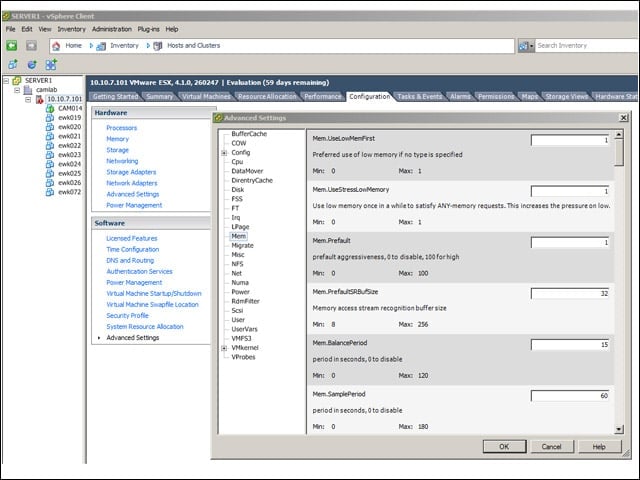This screenshot has width=640, height=480.
Task: Click the Mem.BalancePeriod value field
Action: point(570,344)
